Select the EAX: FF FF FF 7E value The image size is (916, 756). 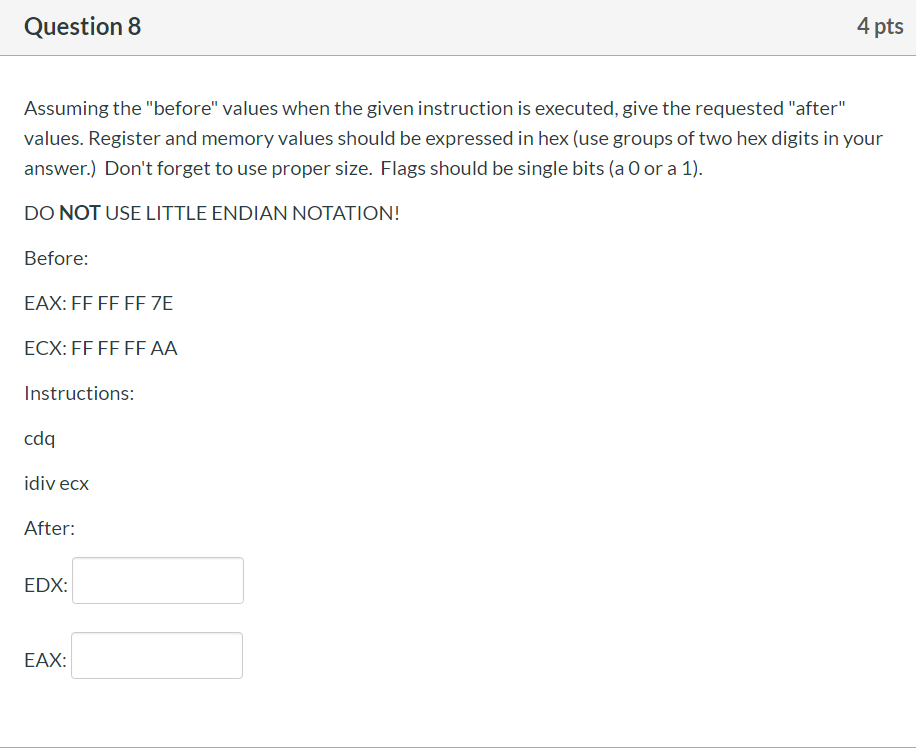click(x=98, y=302)
